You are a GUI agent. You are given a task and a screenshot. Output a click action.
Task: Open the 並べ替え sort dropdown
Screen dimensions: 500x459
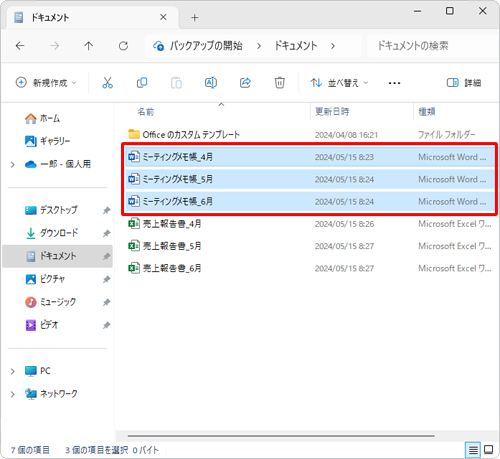point(339,83)
